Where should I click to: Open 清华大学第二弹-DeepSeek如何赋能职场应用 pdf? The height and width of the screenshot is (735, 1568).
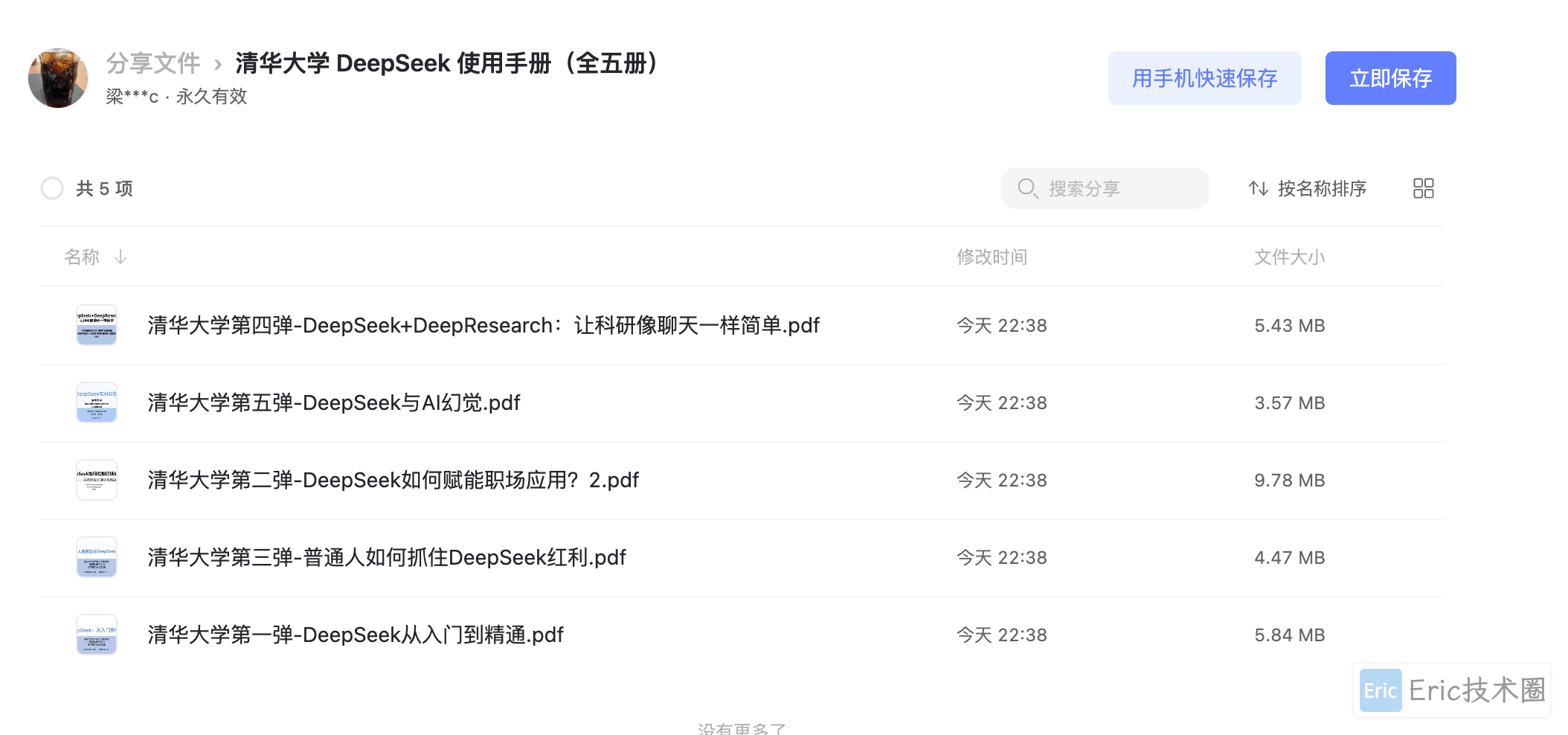[x=393, y=480]
